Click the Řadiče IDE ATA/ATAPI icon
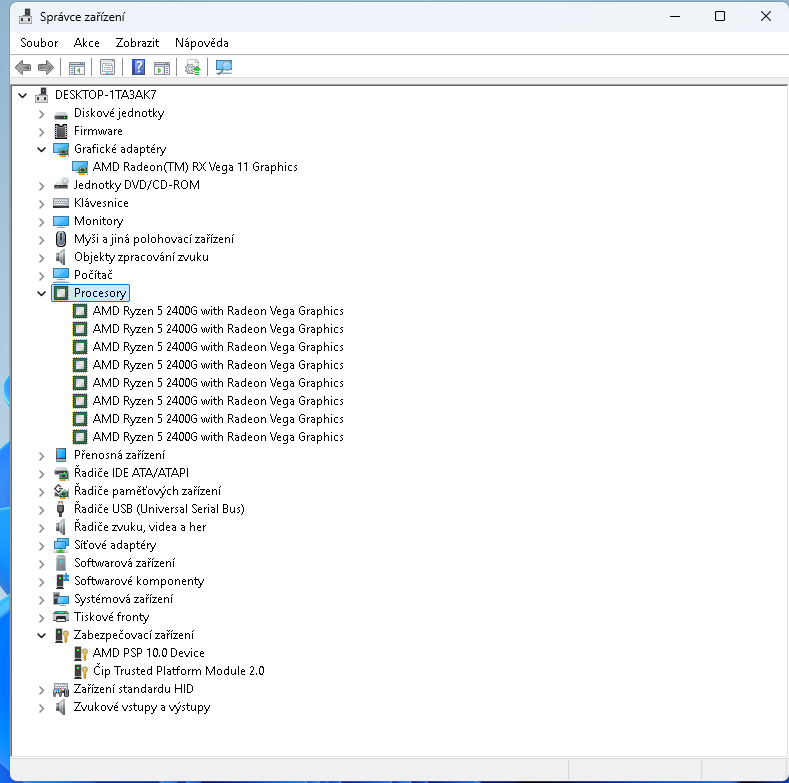Viewport: 789px width, 783px height. (61, 473)
